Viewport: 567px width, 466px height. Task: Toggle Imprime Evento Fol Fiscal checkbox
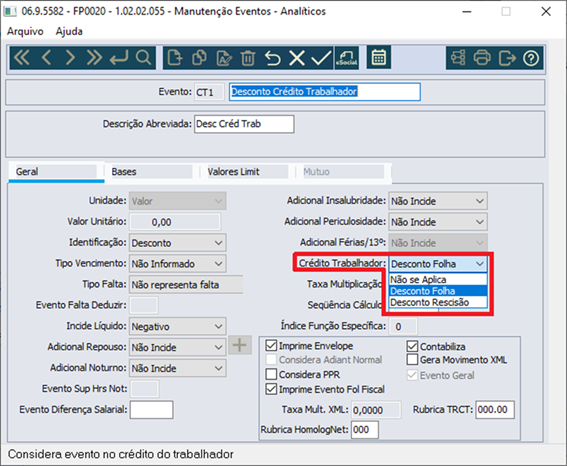271,389
